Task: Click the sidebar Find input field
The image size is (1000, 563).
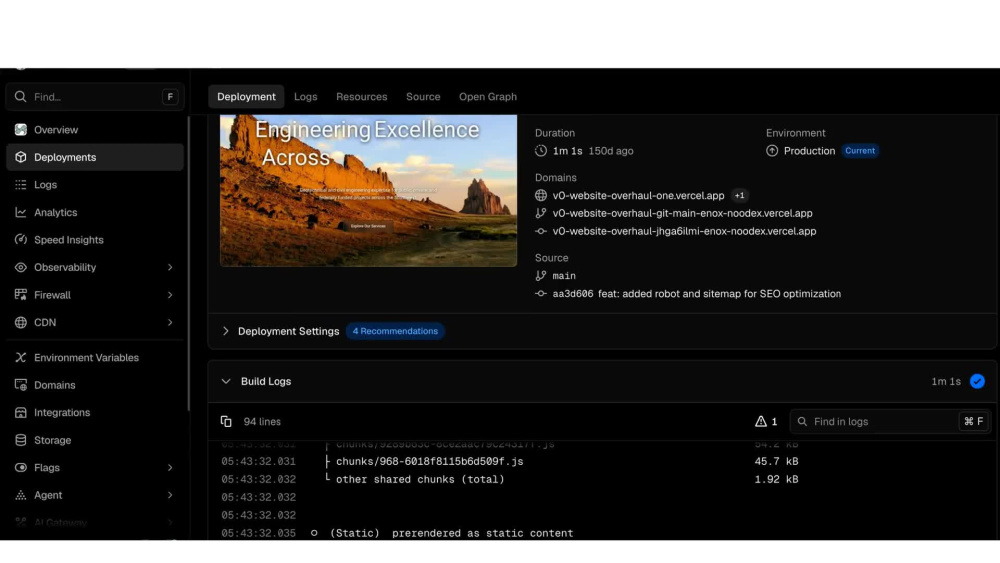Action: tap(95, 96)
